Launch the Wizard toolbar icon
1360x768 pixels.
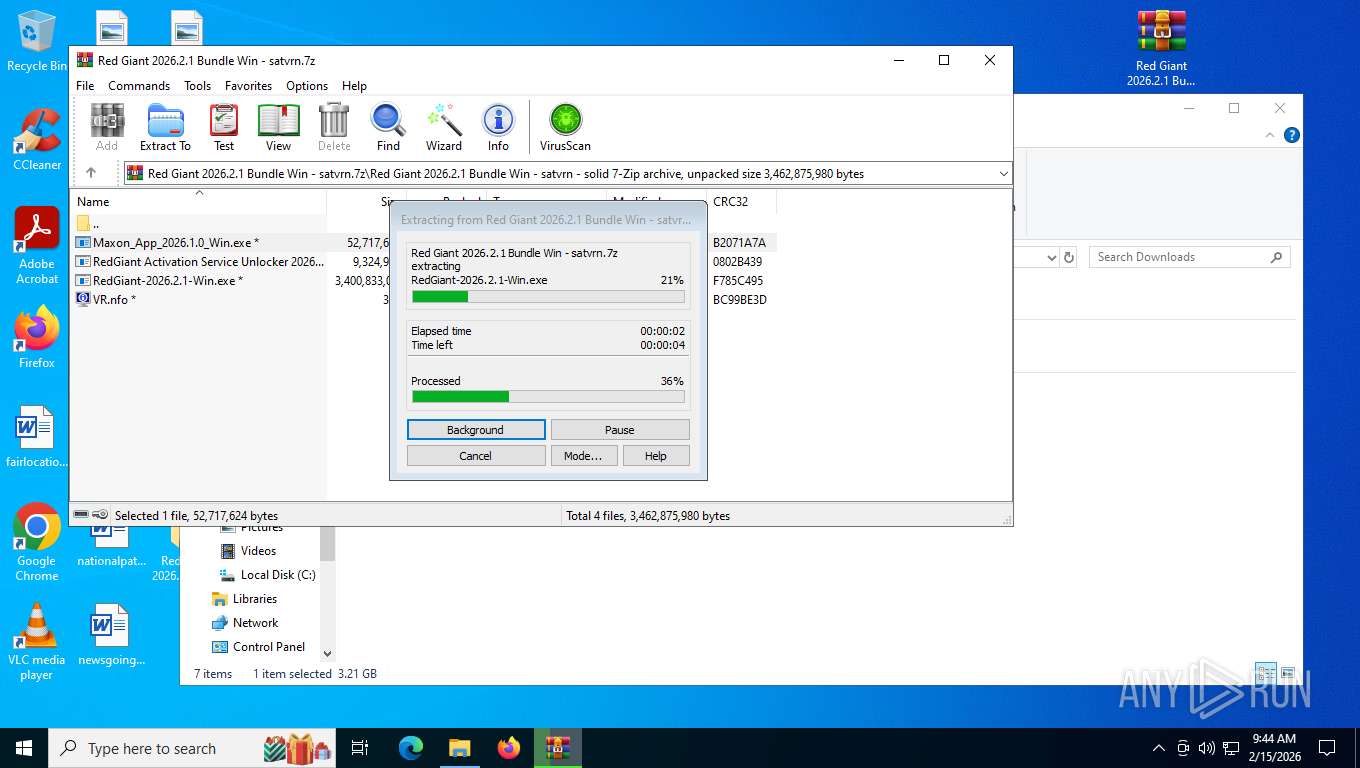pos(444,127)
